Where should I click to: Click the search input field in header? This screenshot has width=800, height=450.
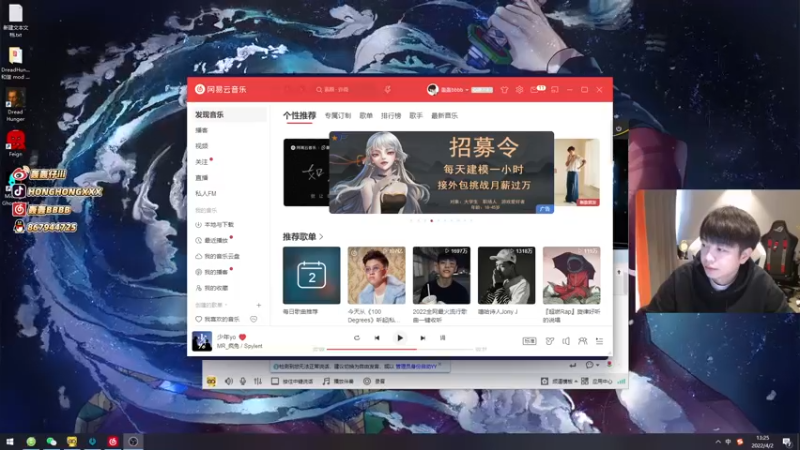click(347, 90)
